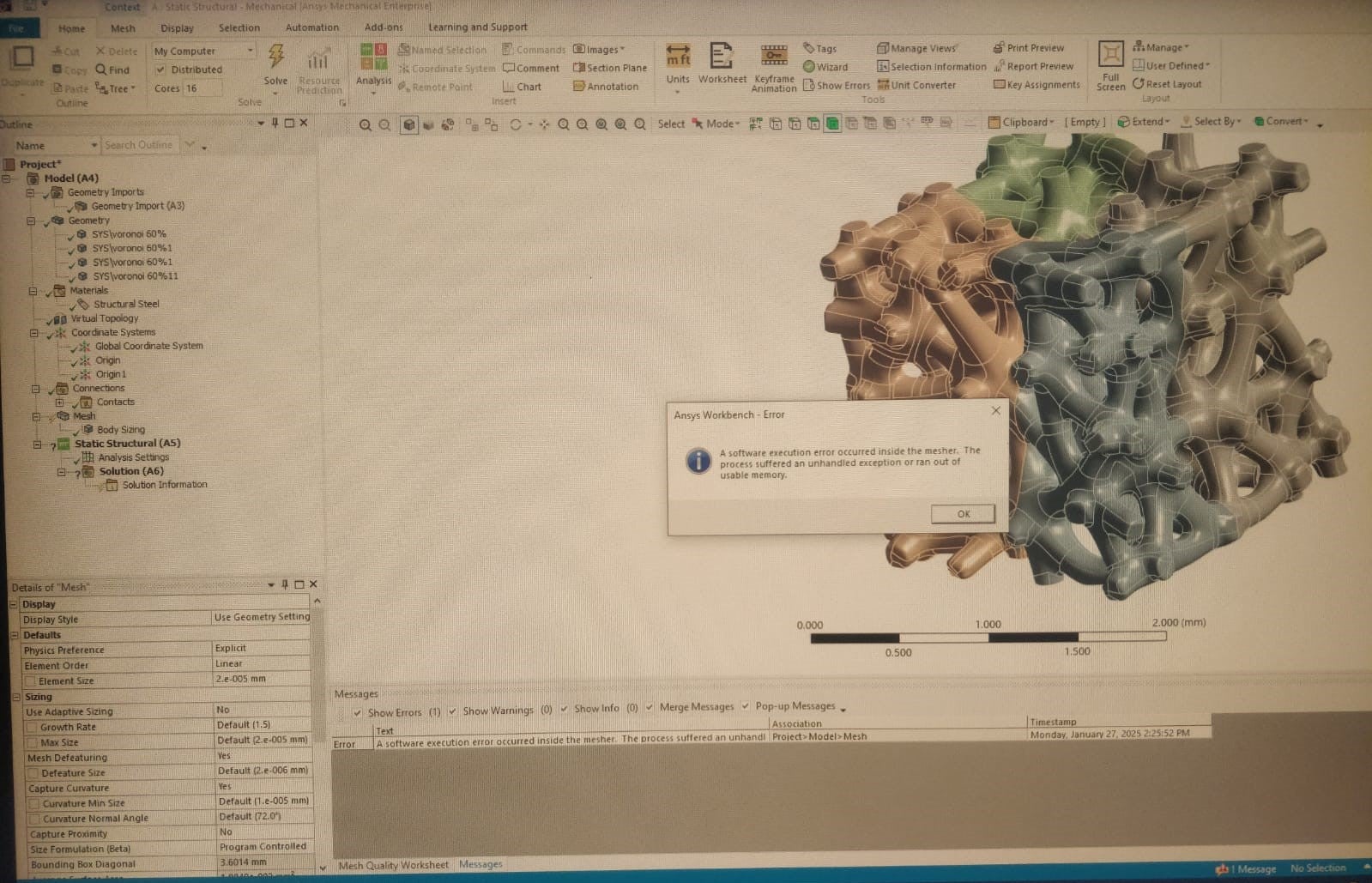The width and height of the screenshot is (1372, 883).
Task: Launch the Wizard
Action: click(825, 67)
